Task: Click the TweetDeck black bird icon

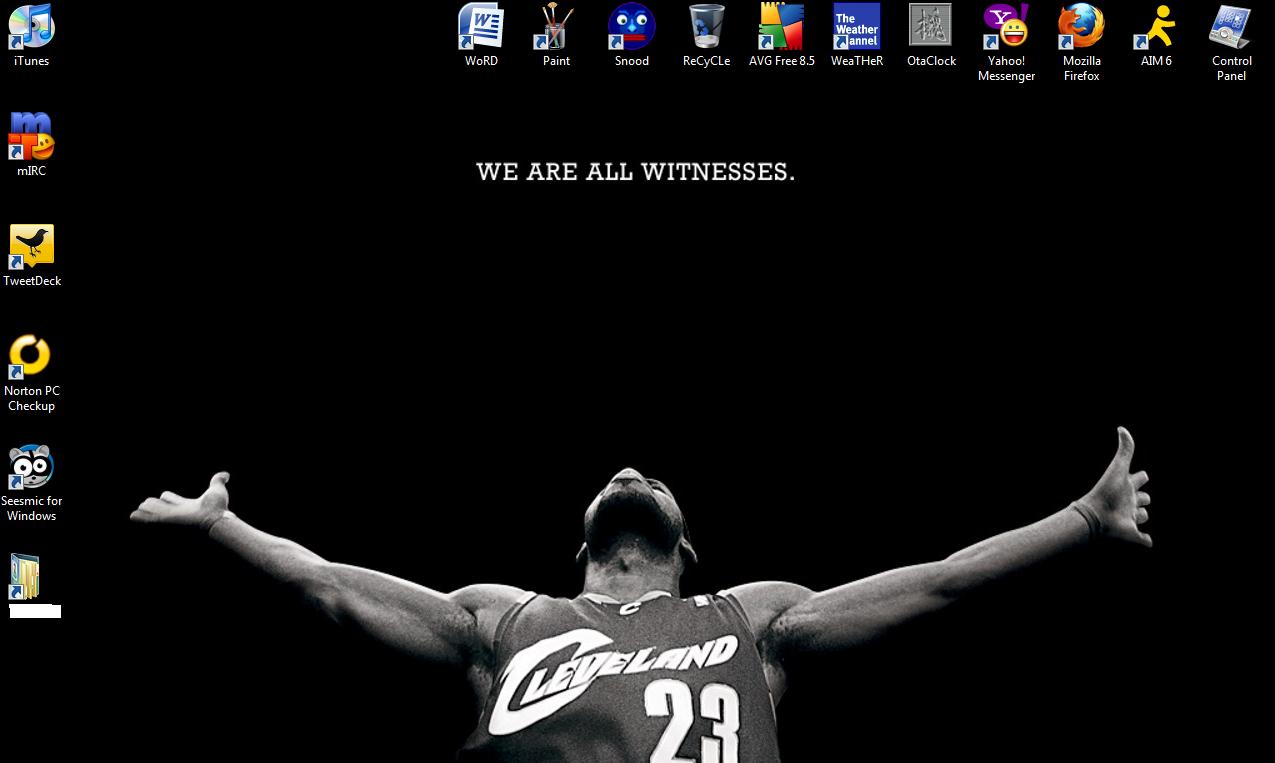Action: tap(31, 247)
